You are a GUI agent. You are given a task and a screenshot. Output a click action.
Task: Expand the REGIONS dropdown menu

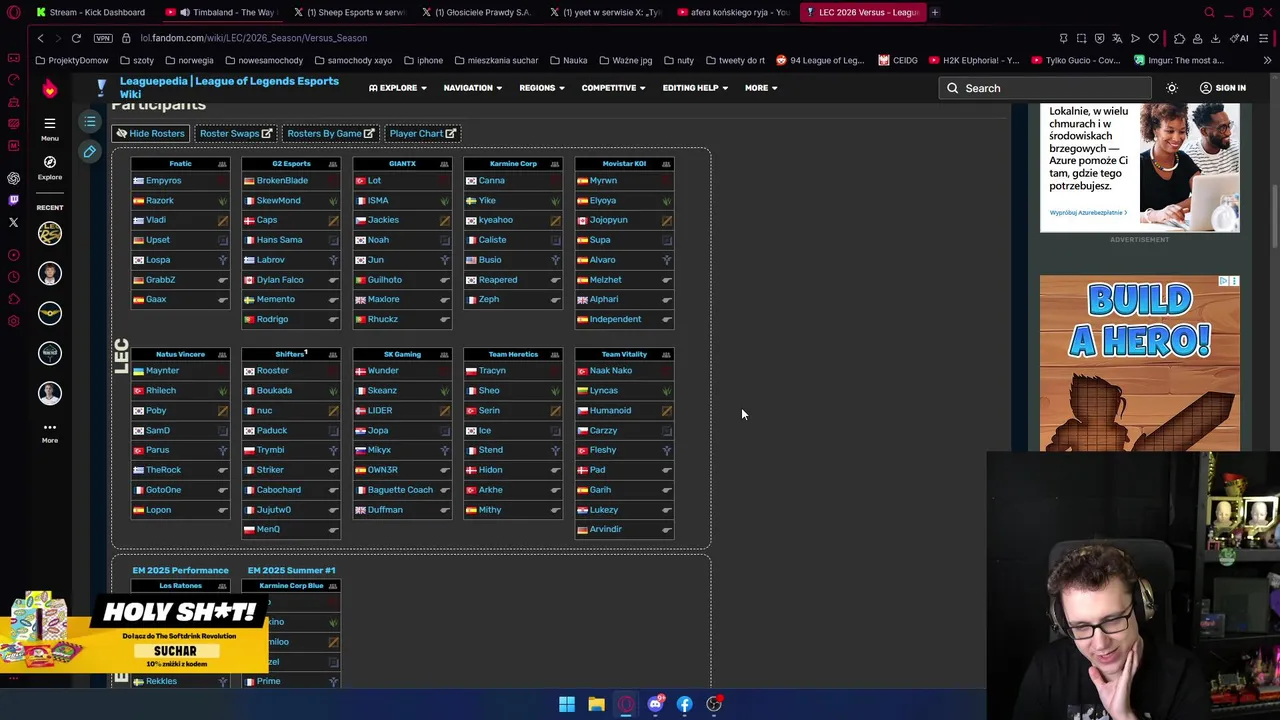click(542, 88)
